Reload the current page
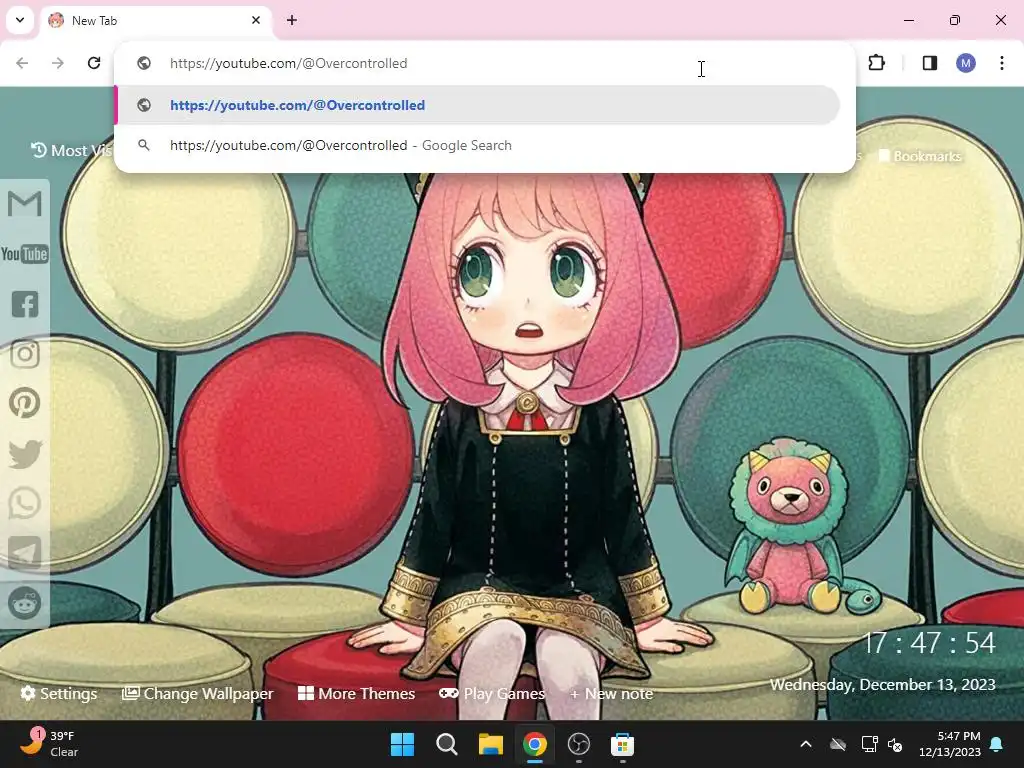The height and width of the screenshot is (768, 1024). pos(94,63)
